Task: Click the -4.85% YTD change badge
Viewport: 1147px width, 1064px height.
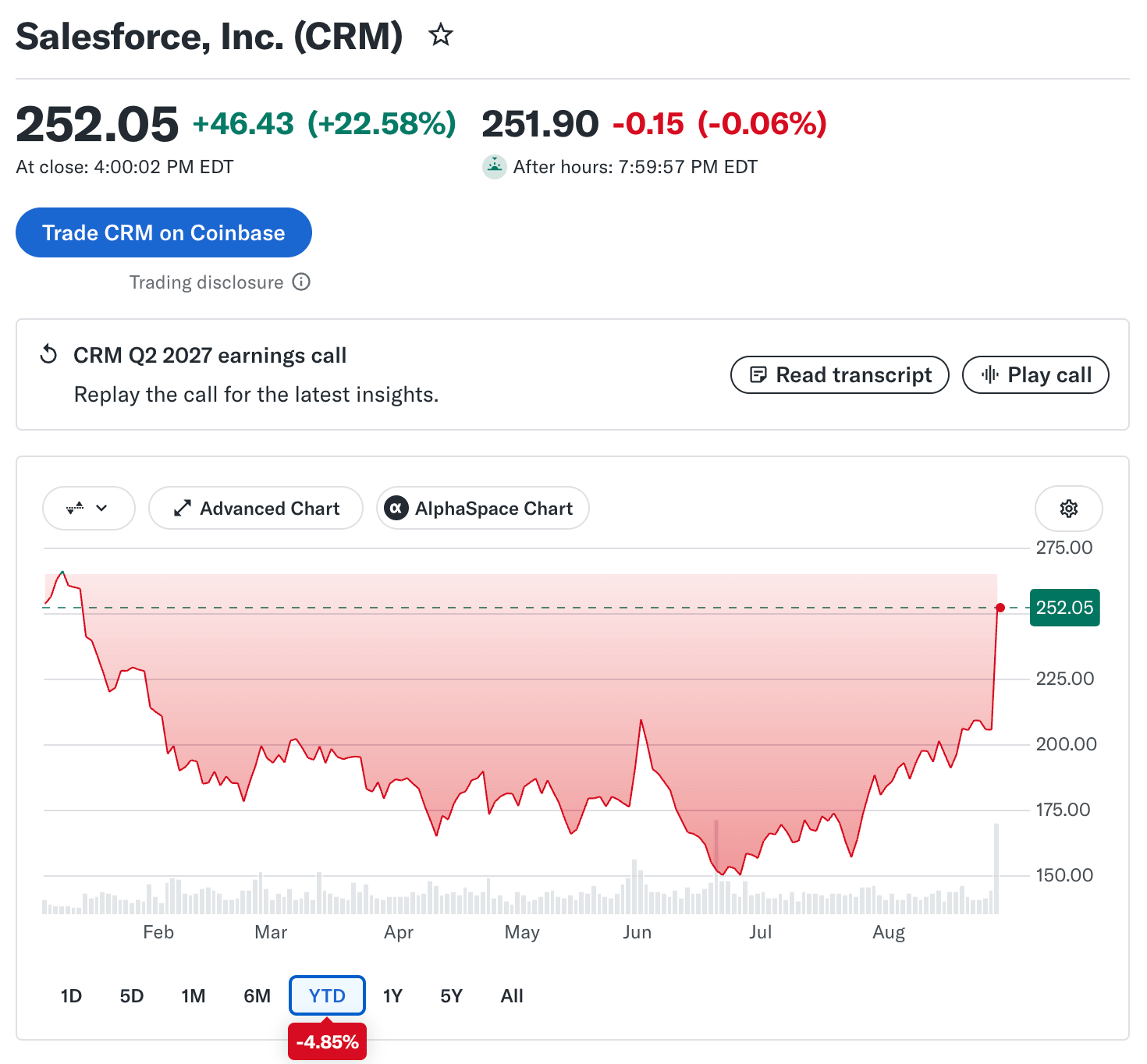Action: (x=328, y=1042)
